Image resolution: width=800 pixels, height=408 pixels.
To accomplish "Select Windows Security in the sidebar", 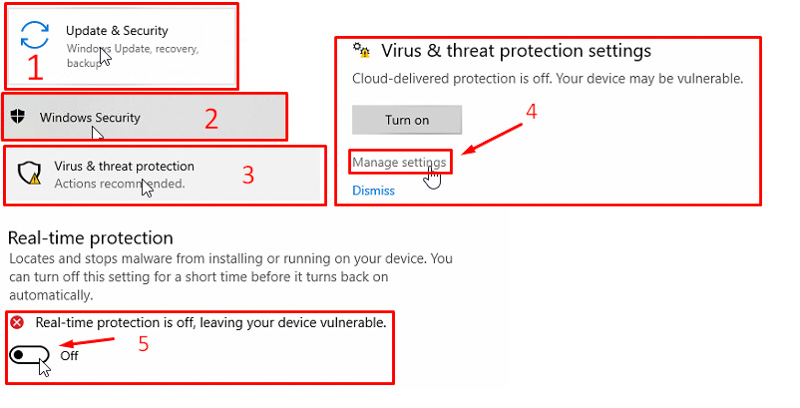I will click(90, 117).
